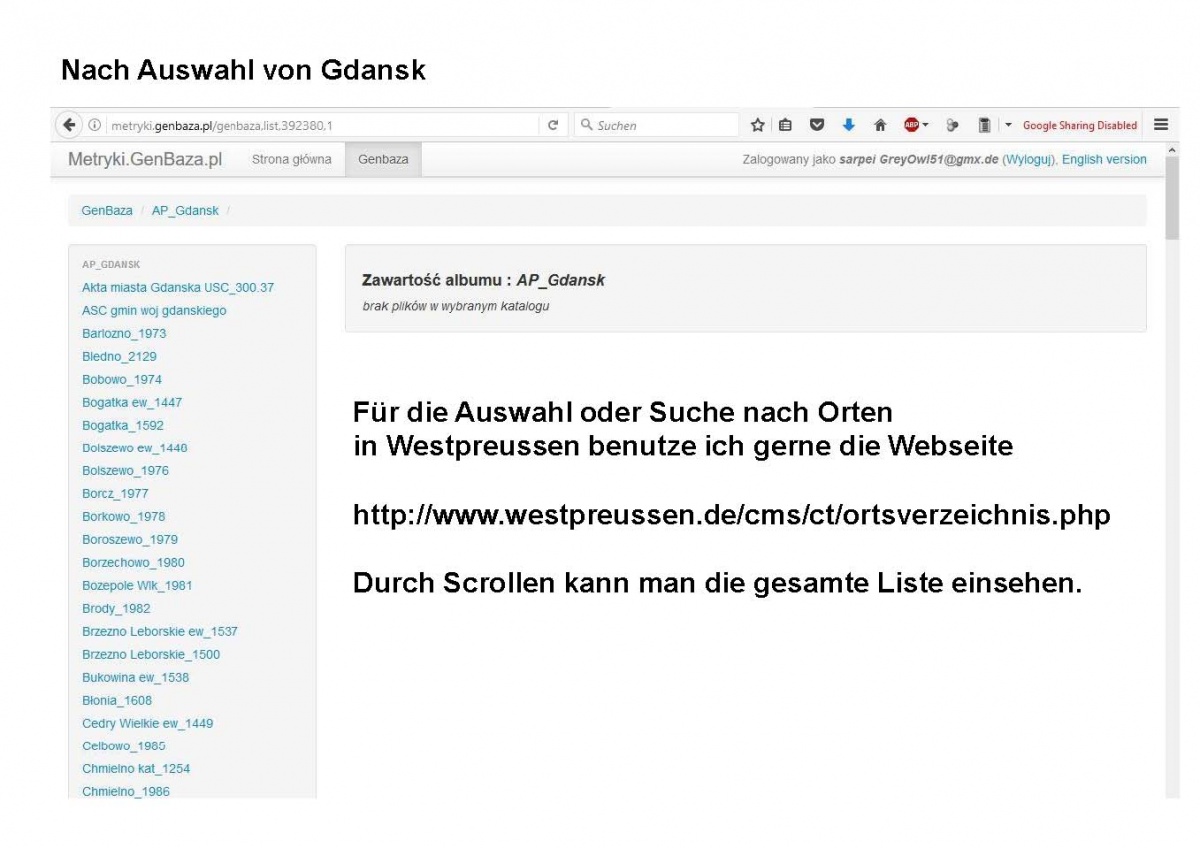
Task: Open the Firefox hamburger menu
Action: (1161, 125)
